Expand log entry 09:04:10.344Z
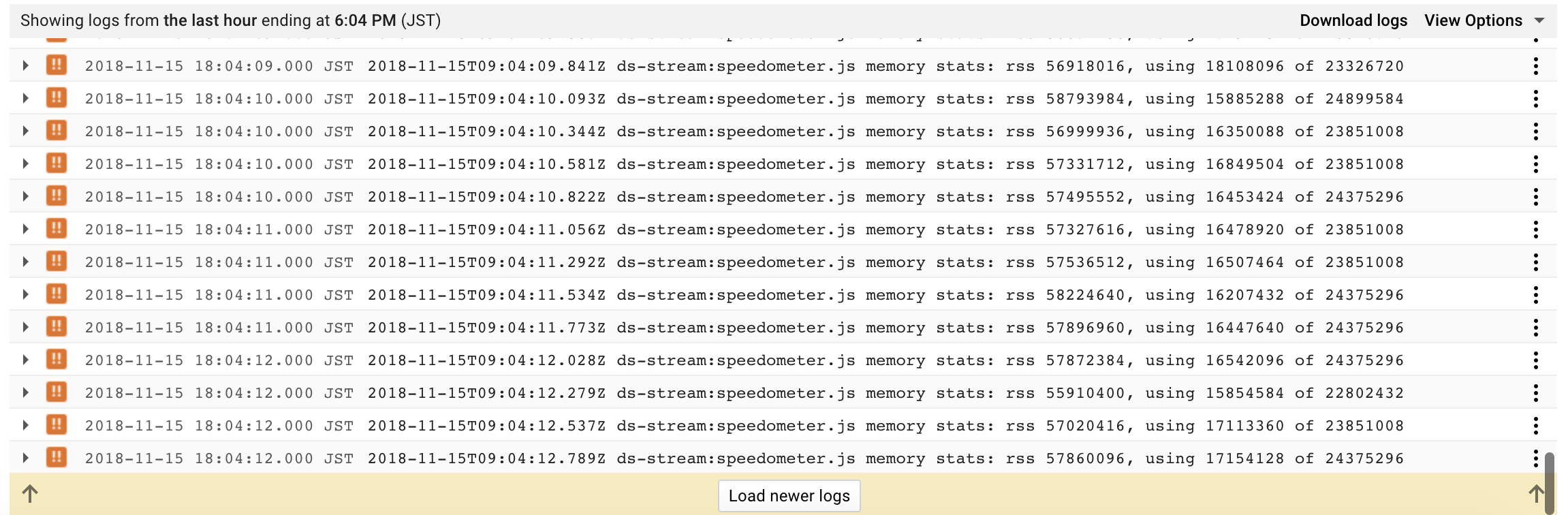1568x515 pixels. click(26, 131)
